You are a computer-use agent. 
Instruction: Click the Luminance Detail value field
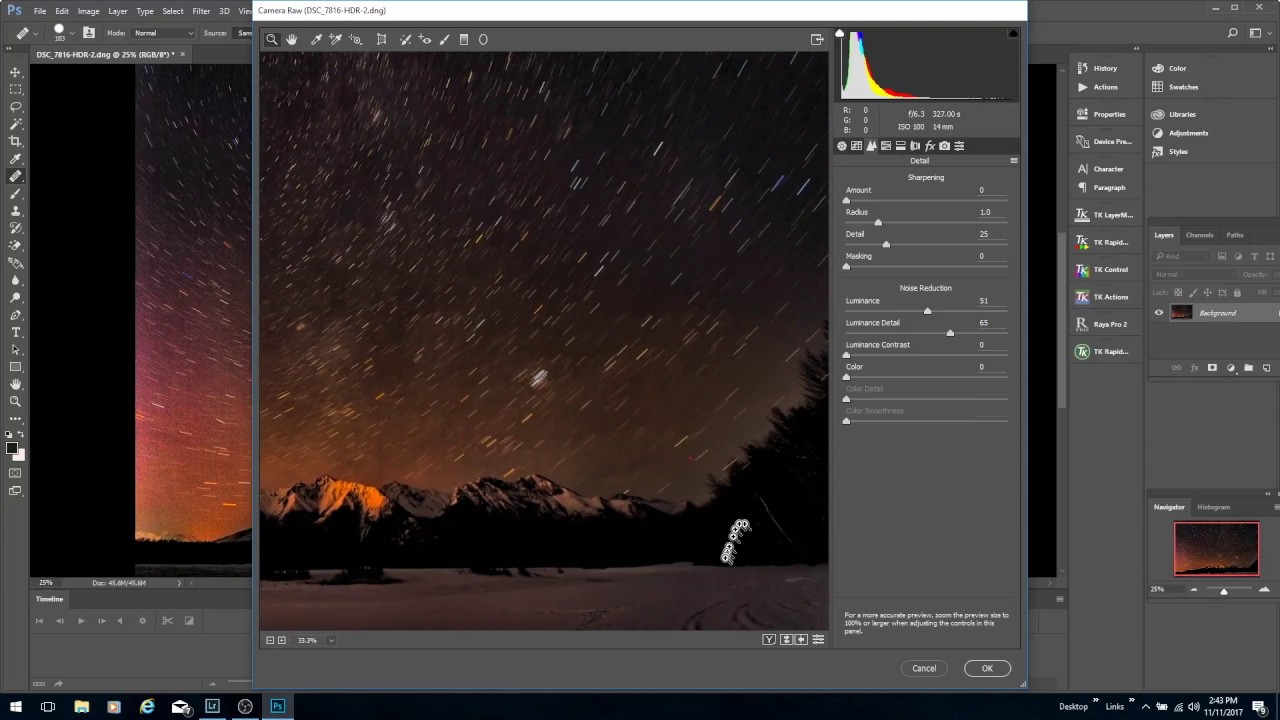(x=984, y=323)
